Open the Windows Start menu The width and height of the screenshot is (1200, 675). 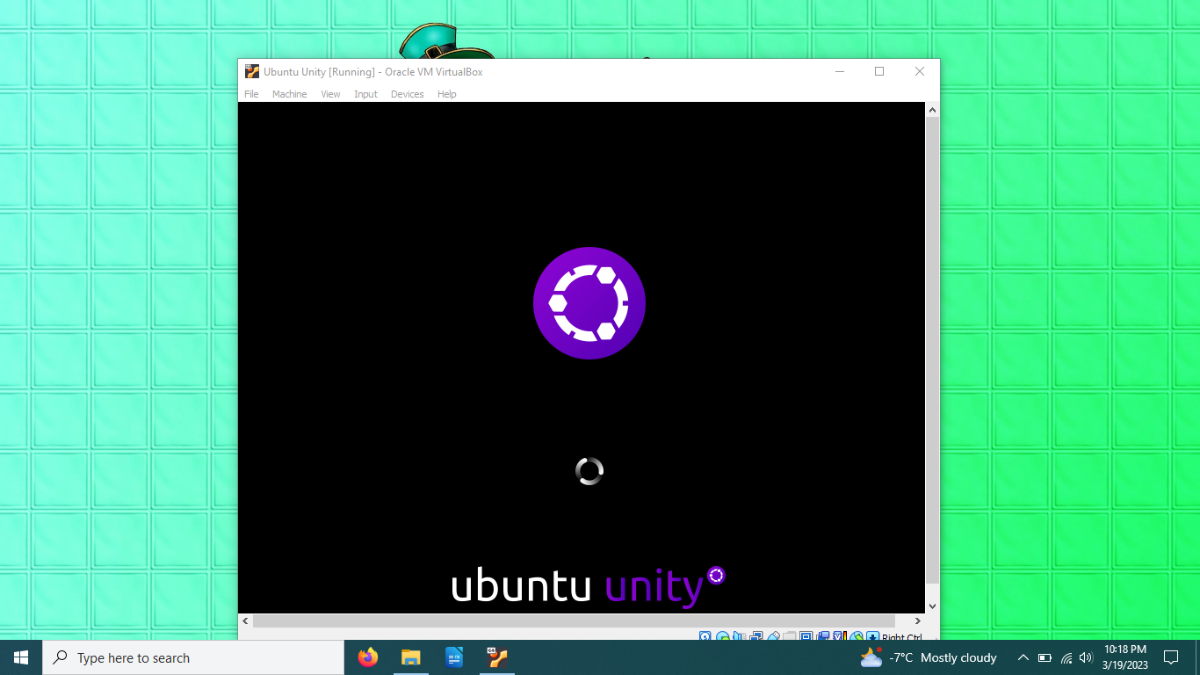tap(21, 657)
